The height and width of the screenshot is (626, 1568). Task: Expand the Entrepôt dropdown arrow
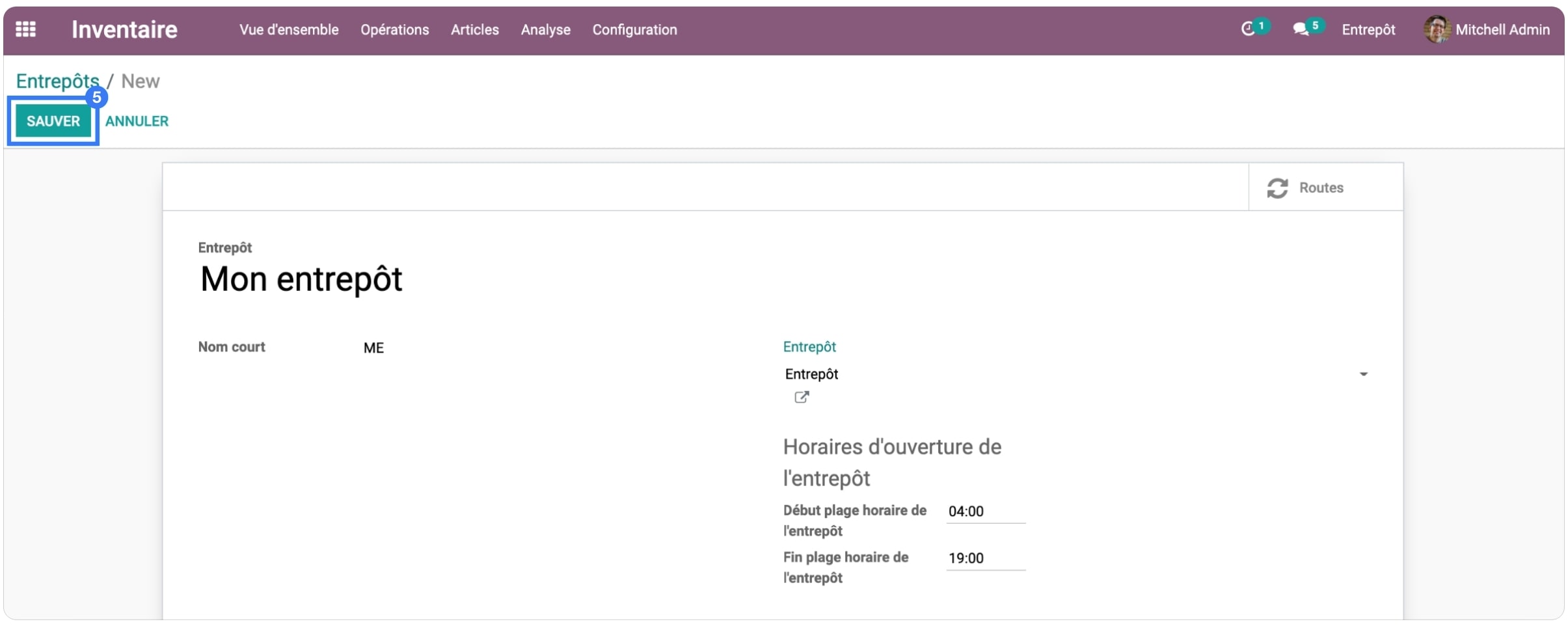(x=1363, y=374)
